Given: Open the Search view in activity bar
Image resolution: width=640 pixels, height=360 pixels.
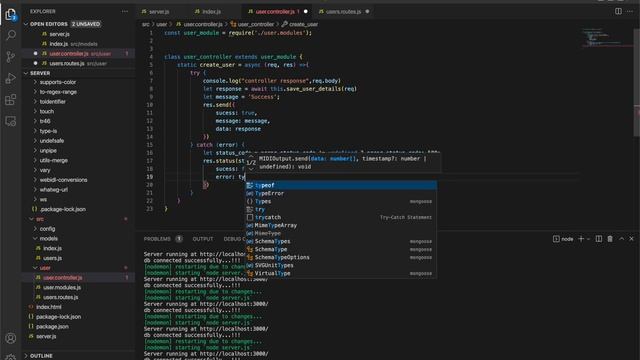Looking at the screenshot, I should pyautogui.click(x=11, y=35).
